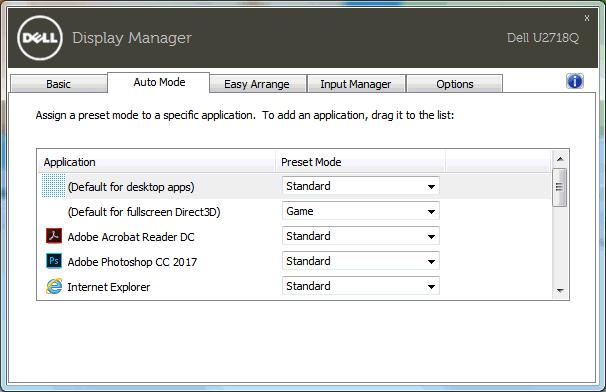The image size is (606, 392).
Task: Expand preset dropdown for Adobe Acrobat Reader DC
Action: pos(361,236)
